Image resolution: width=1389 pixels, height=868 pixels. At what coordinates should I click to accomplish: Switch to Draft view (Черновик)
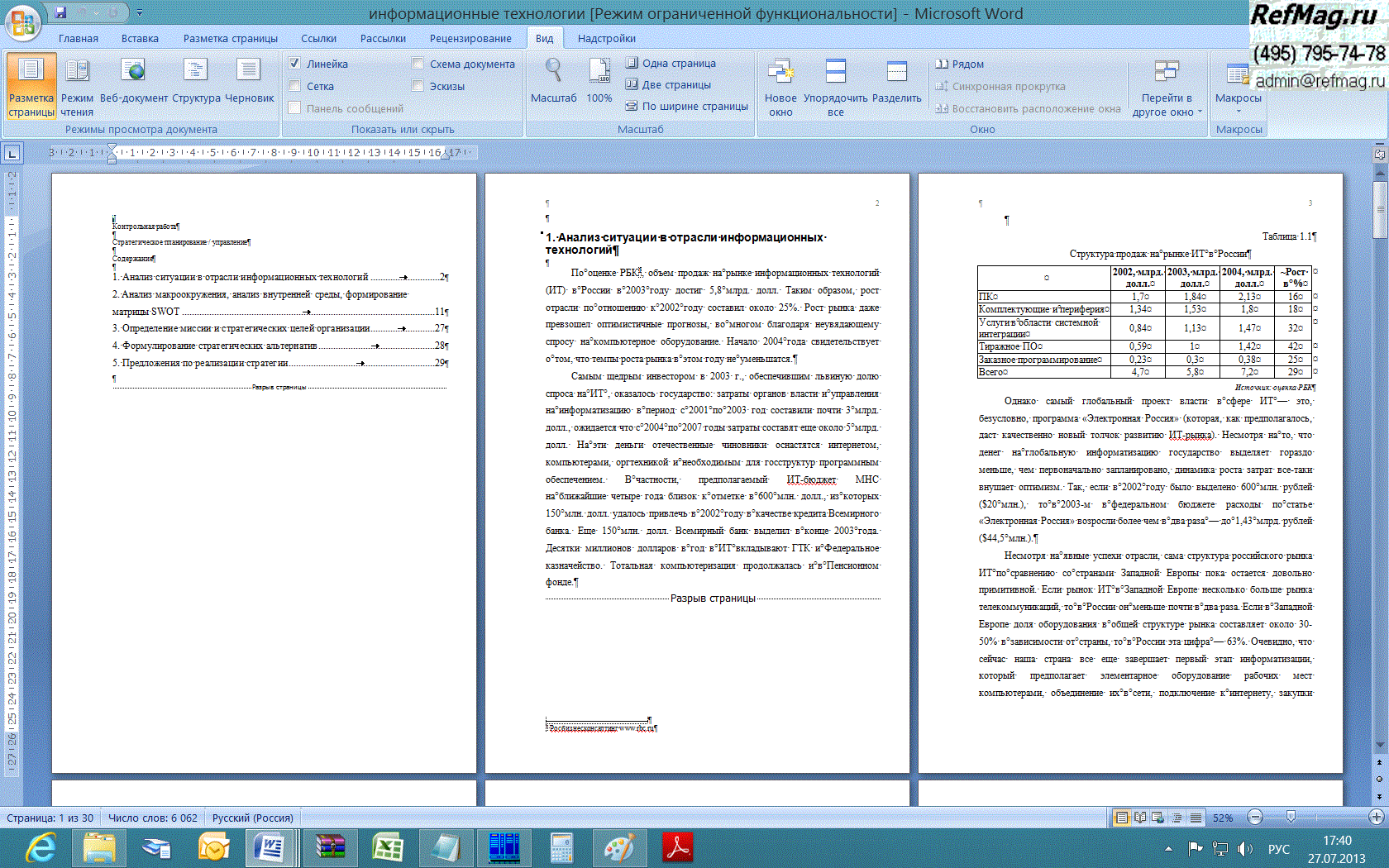(x=249, y=87)
